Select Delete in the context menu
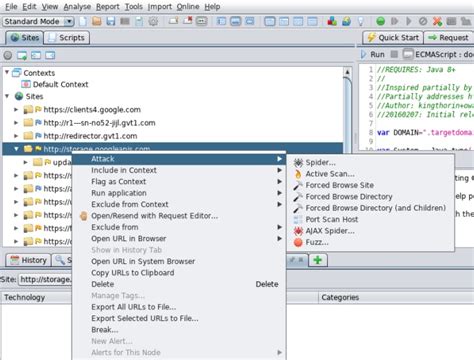Screen dimensions: 474x360 point(179,284)
